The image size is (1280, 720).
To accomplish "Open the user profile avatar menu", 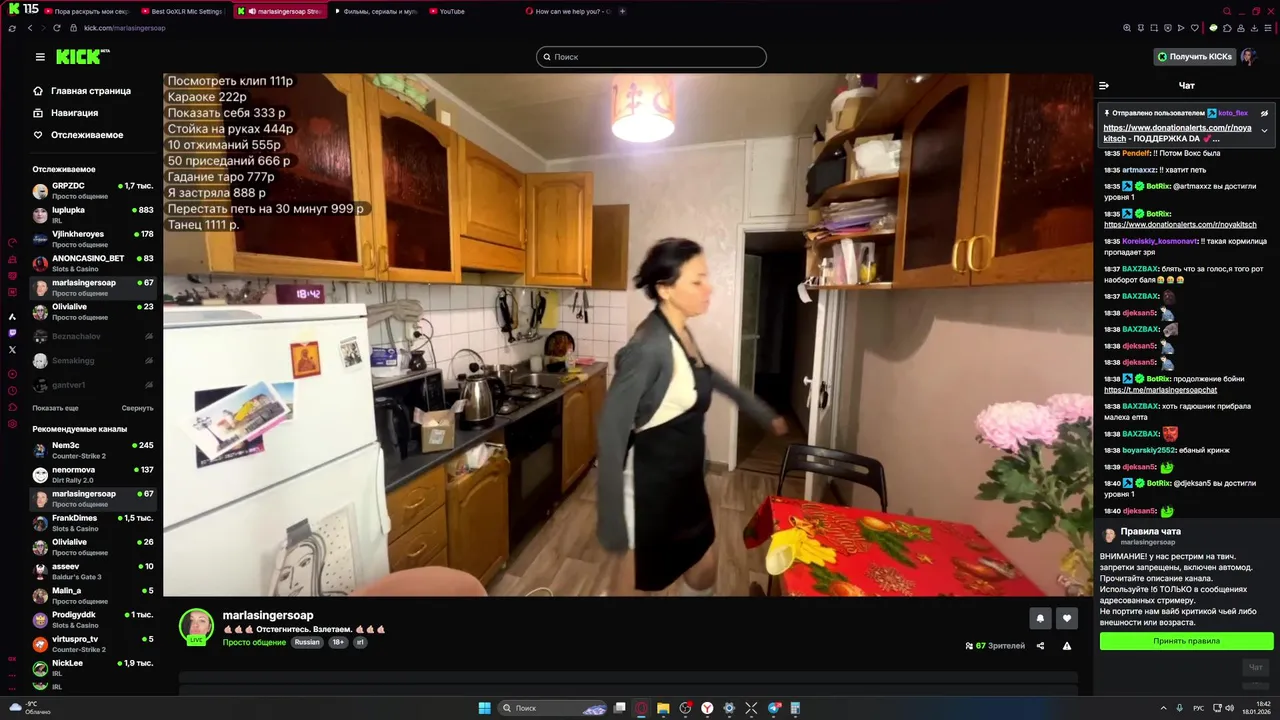I will 1248,57.
